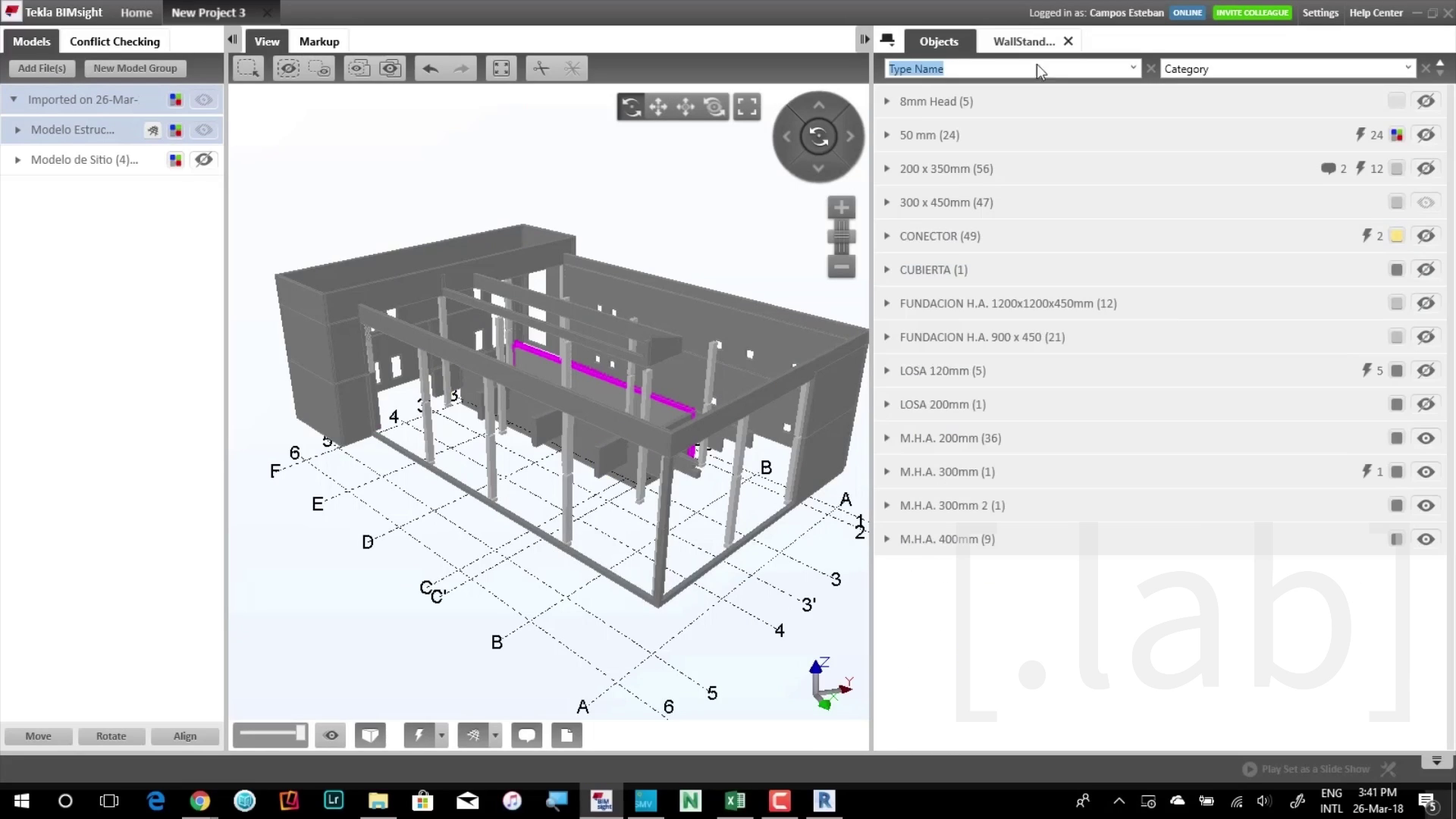
Task: Click the zoom in plus button
Action: pos(841,208)
